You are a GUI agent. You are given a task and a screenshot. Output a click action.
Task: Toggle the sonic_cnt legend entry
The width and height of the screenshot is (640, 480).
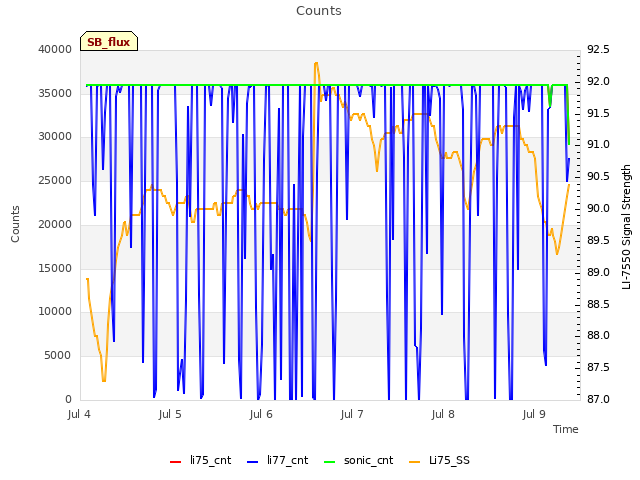[358, 461]
